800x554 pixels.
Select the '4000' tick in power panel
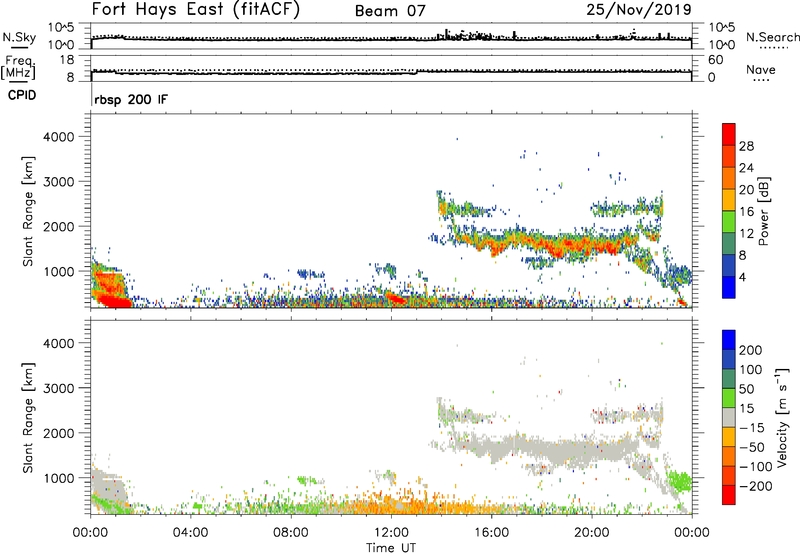click(59, 137)
